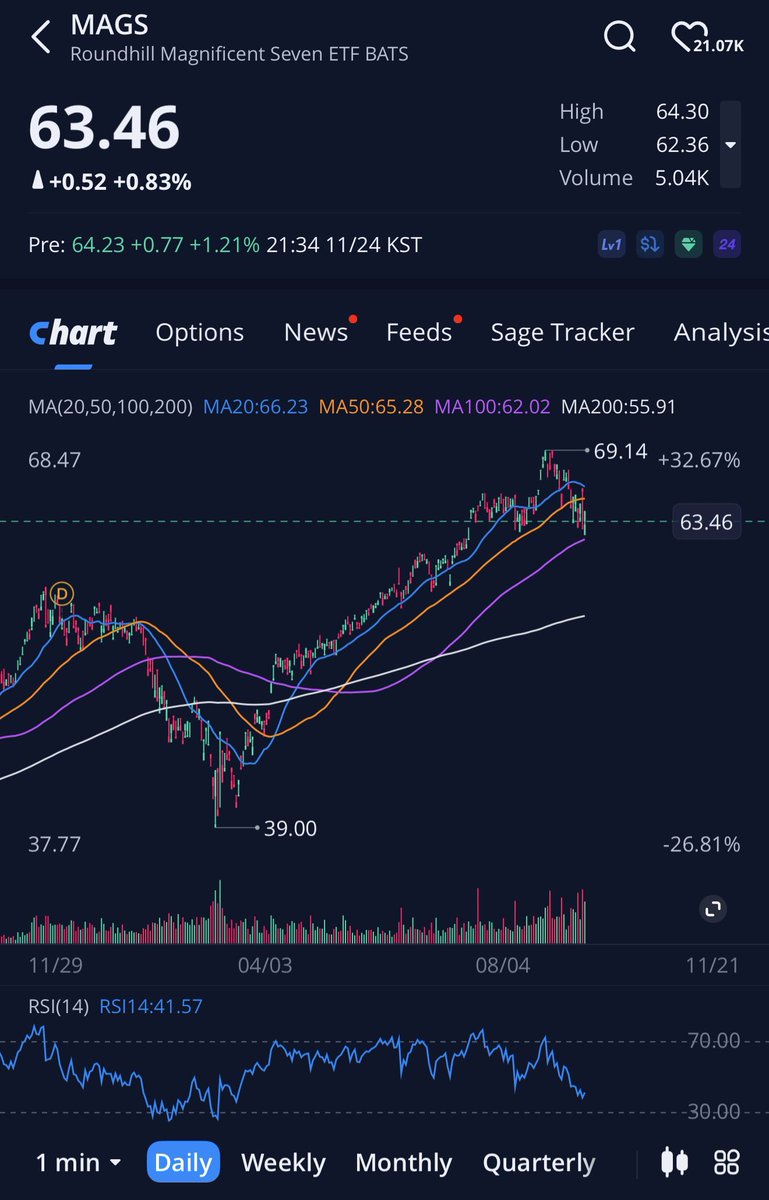Image resolution: width=769 pixels, height=1200 pixels.
Task: Tap the Volume 5.04K value
Action: 683,178
